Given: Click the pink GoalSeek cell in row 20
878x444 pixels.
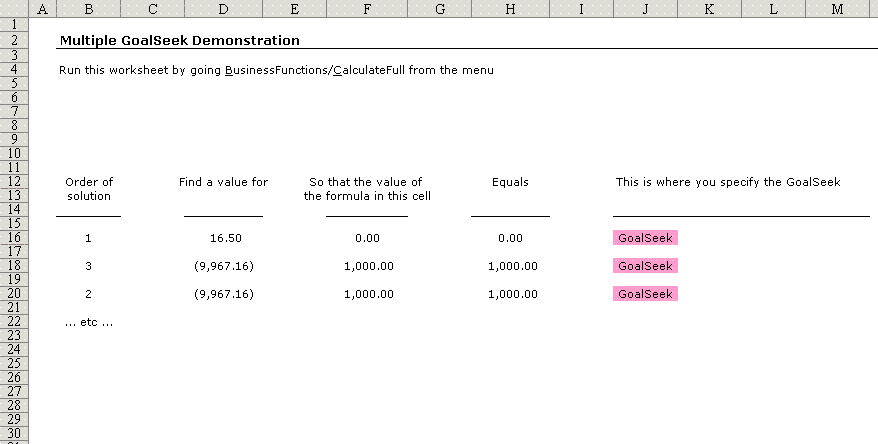Looking at the screenshot, I should pos(645,294).
